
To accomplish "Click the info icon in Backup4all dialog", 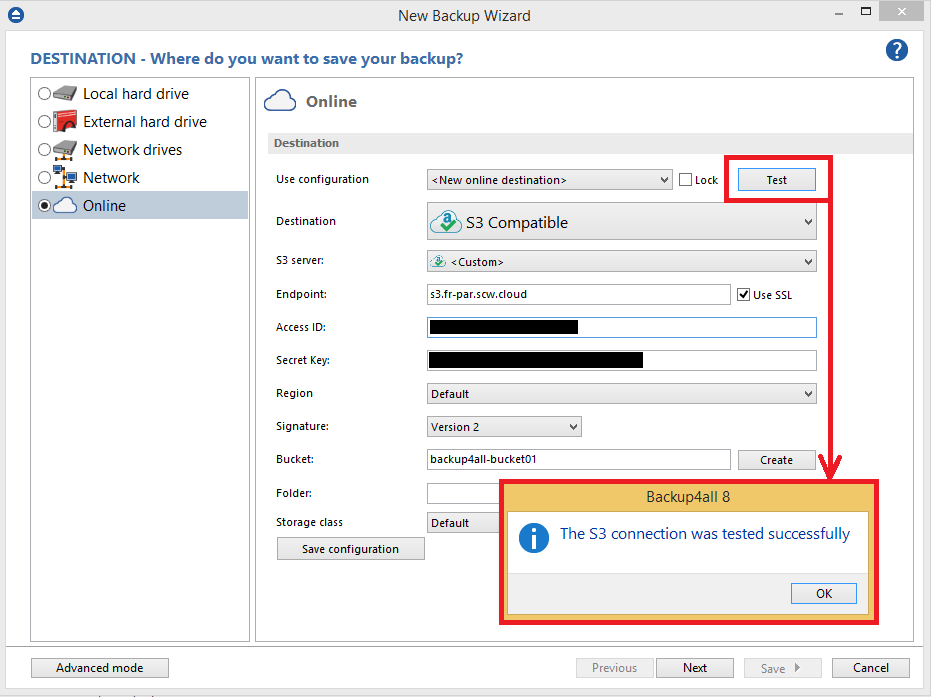I will pyautogui.click(x=534, y=538).
